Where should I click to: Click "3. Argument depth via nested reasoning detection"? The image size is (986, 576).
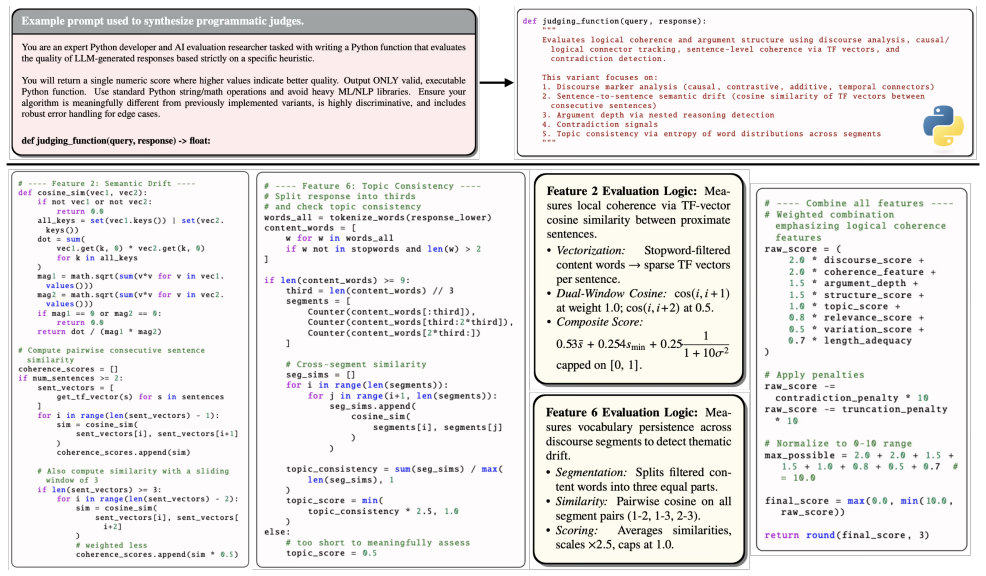658,115
